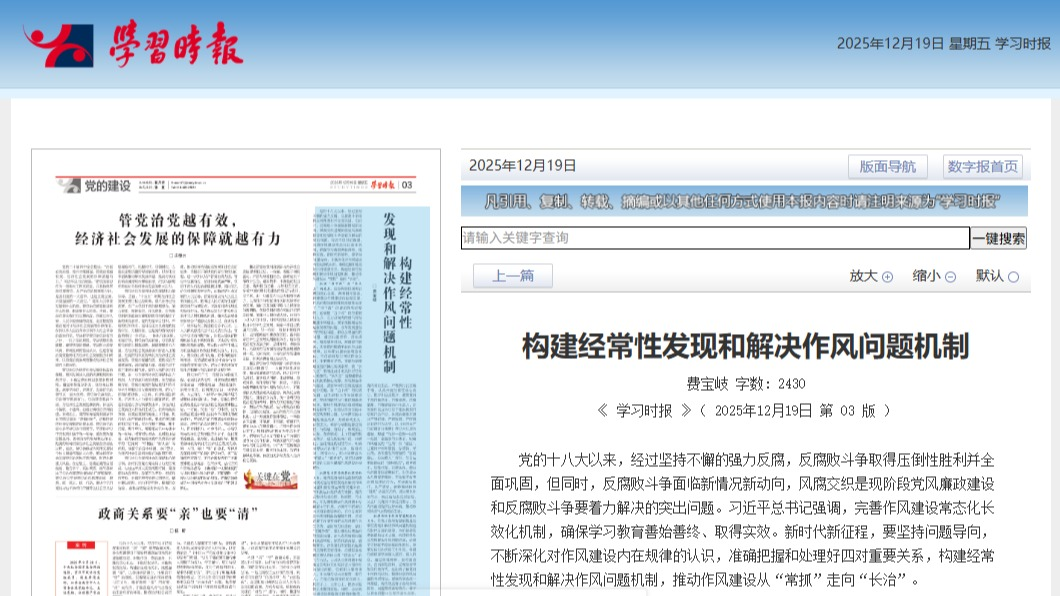Click the 放大 plus icon to enlarge text
Screen dimensions: 1060x596
[887, 277]
